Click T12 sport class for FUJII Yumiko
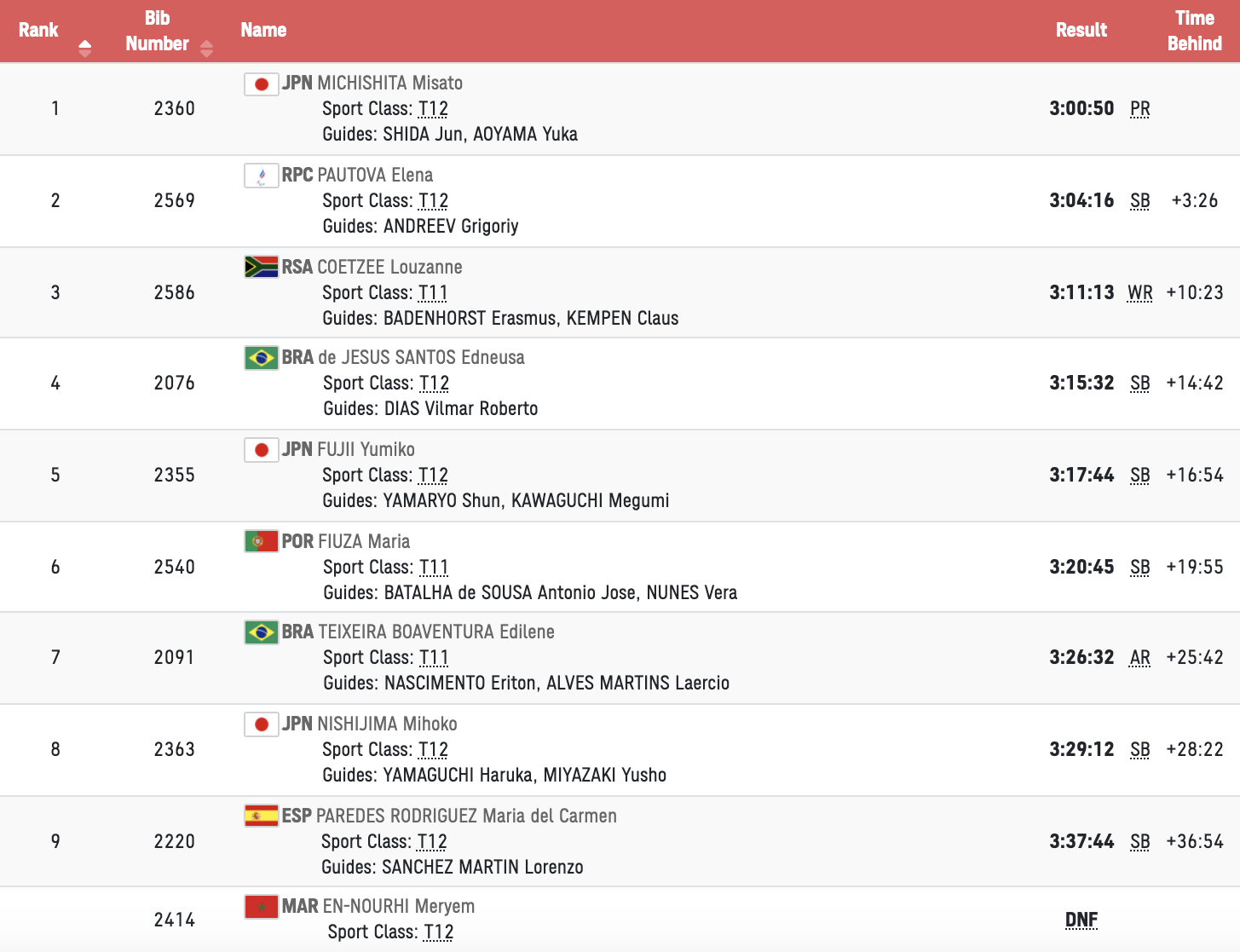This screenshot has width=1240, height=952. tap(433, 476)
